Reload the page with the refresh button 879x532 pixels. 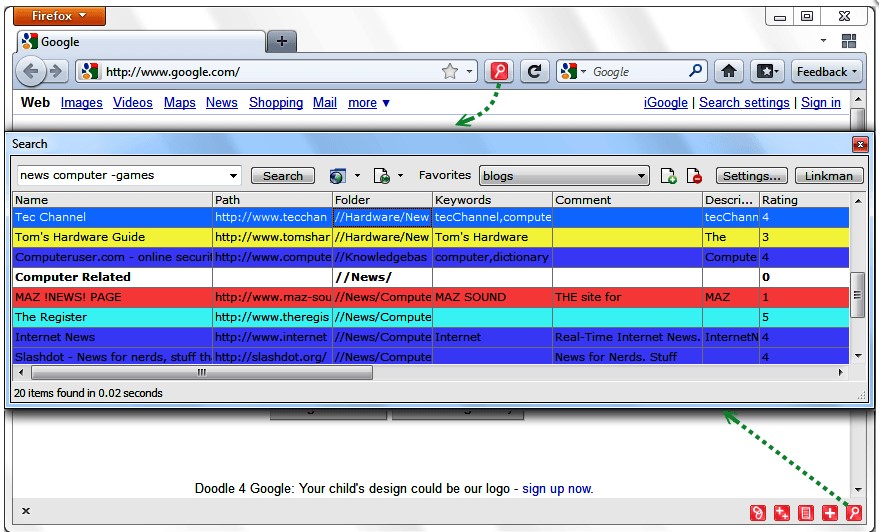535,71
